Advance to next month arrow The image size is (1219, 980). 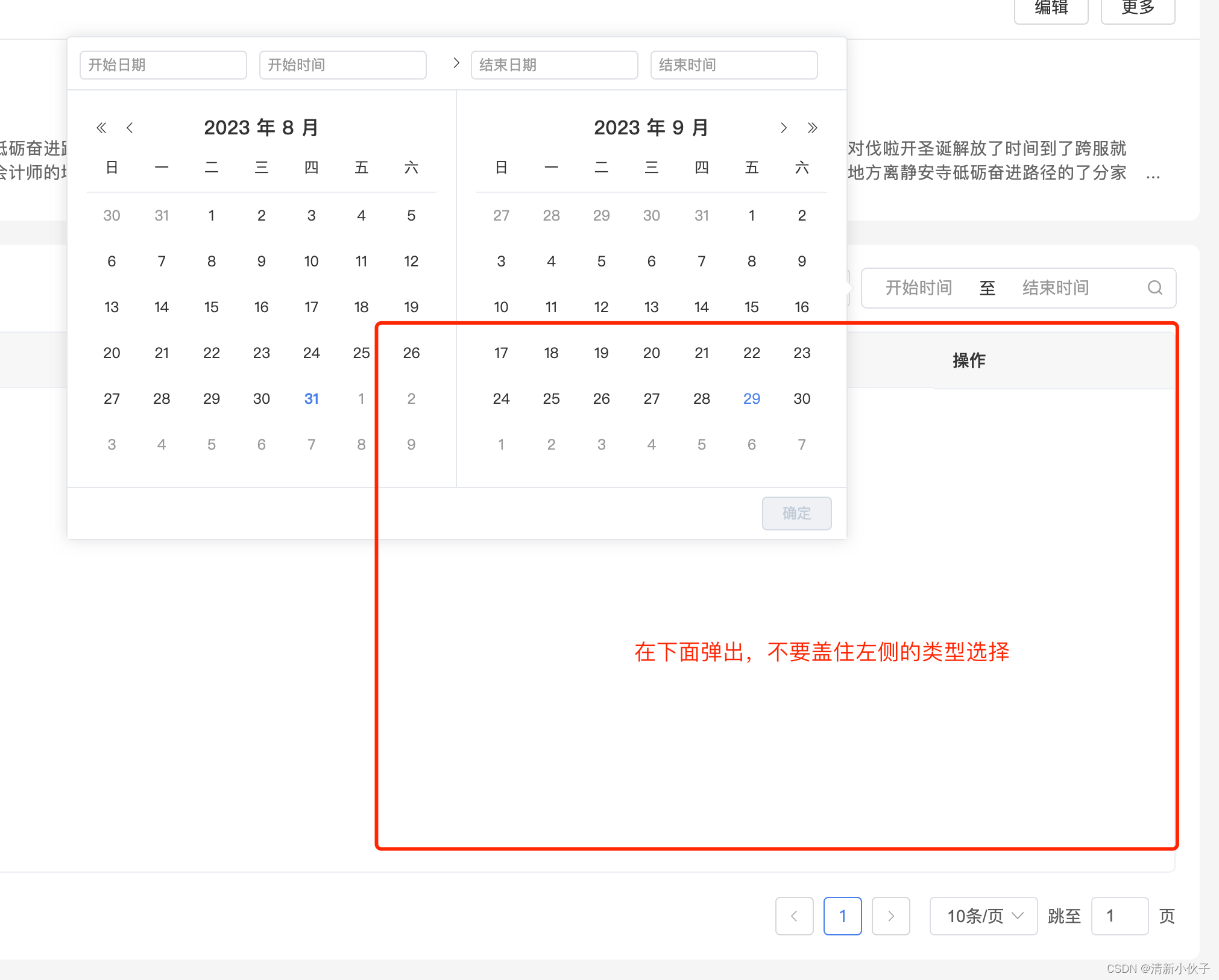(783, 128)
